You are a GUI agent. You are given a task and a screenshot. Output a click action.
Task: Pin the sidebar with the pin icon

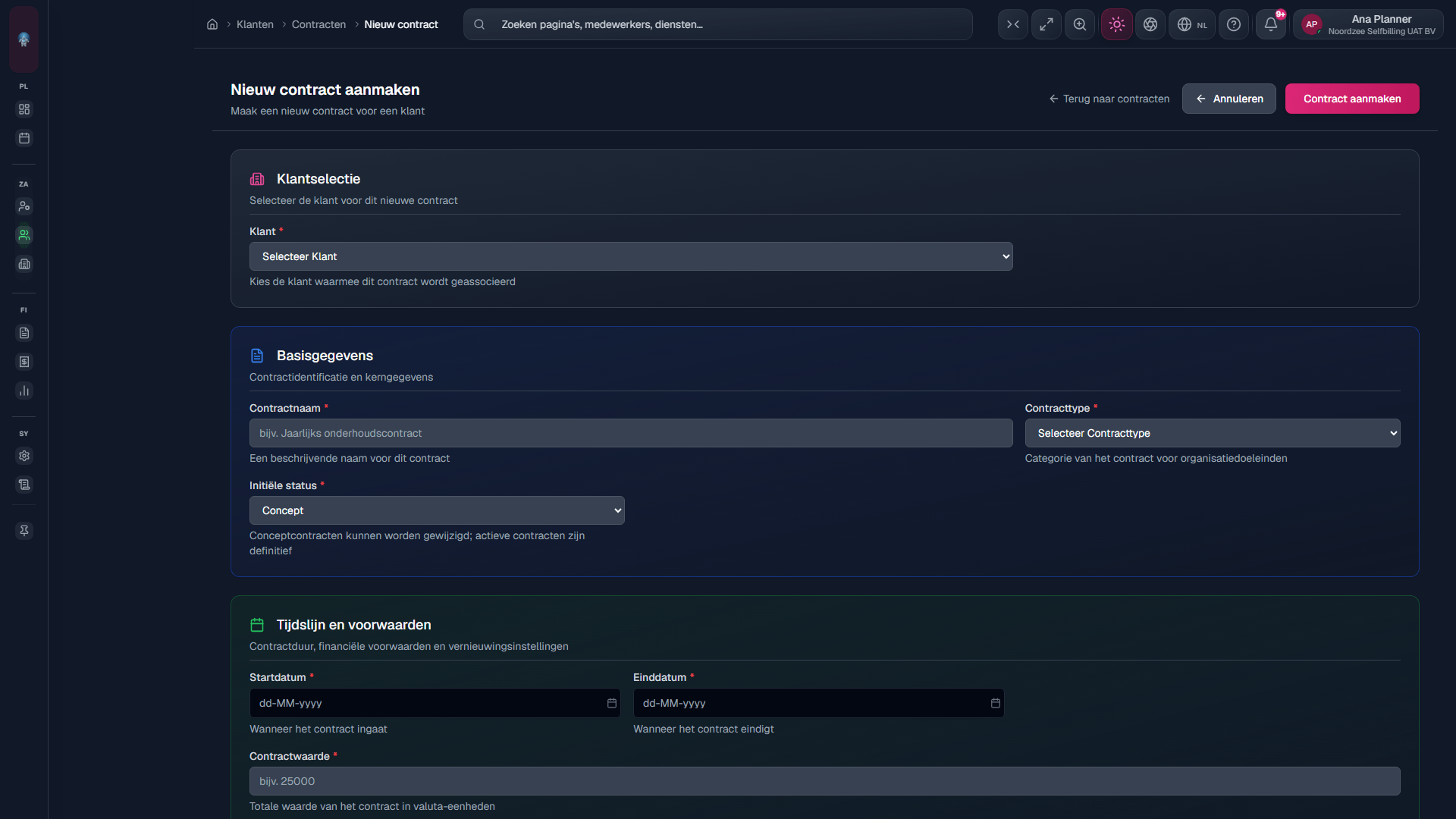coord(24,531)
